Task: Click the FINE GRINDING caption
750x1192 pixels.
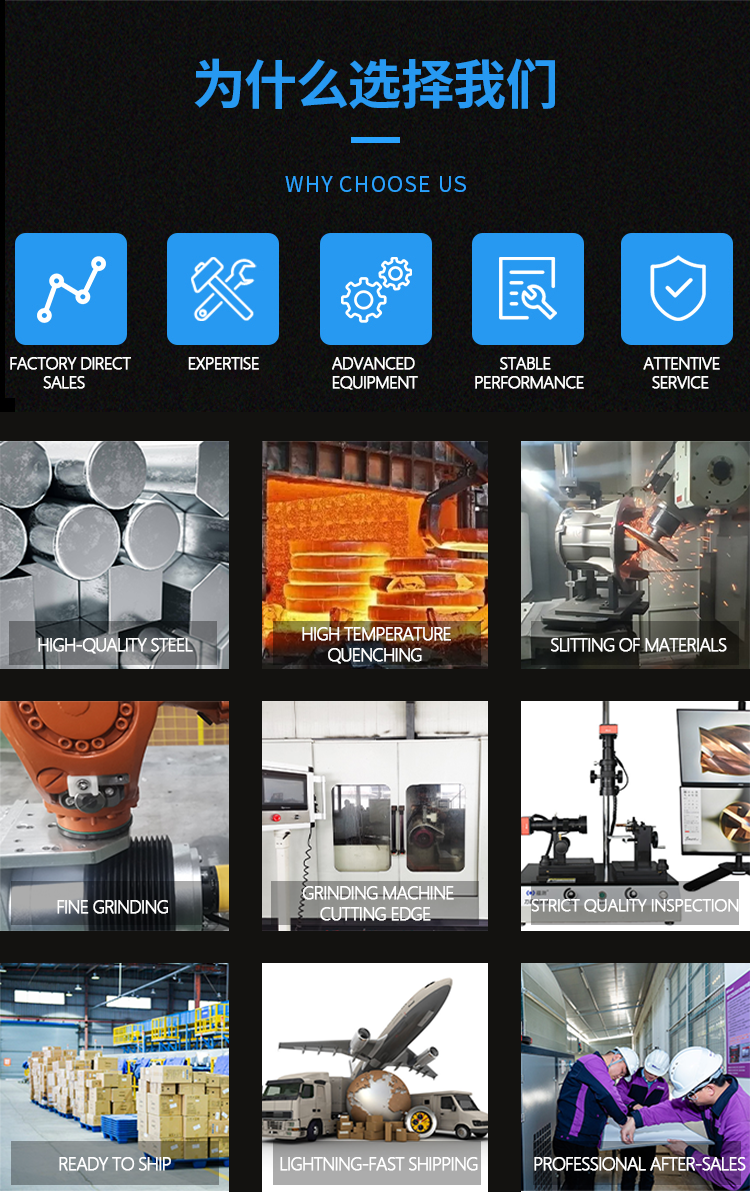Action: click(x=112, y=906)
